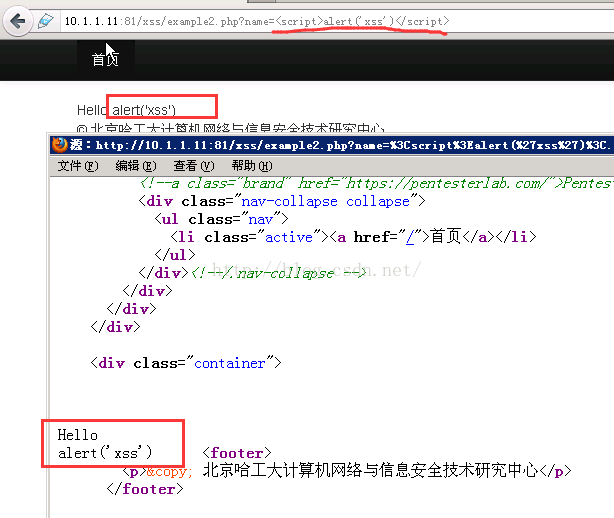Open the 首页 navigation link
Viewport: 614px width, 518px height.
pos(105,60)
